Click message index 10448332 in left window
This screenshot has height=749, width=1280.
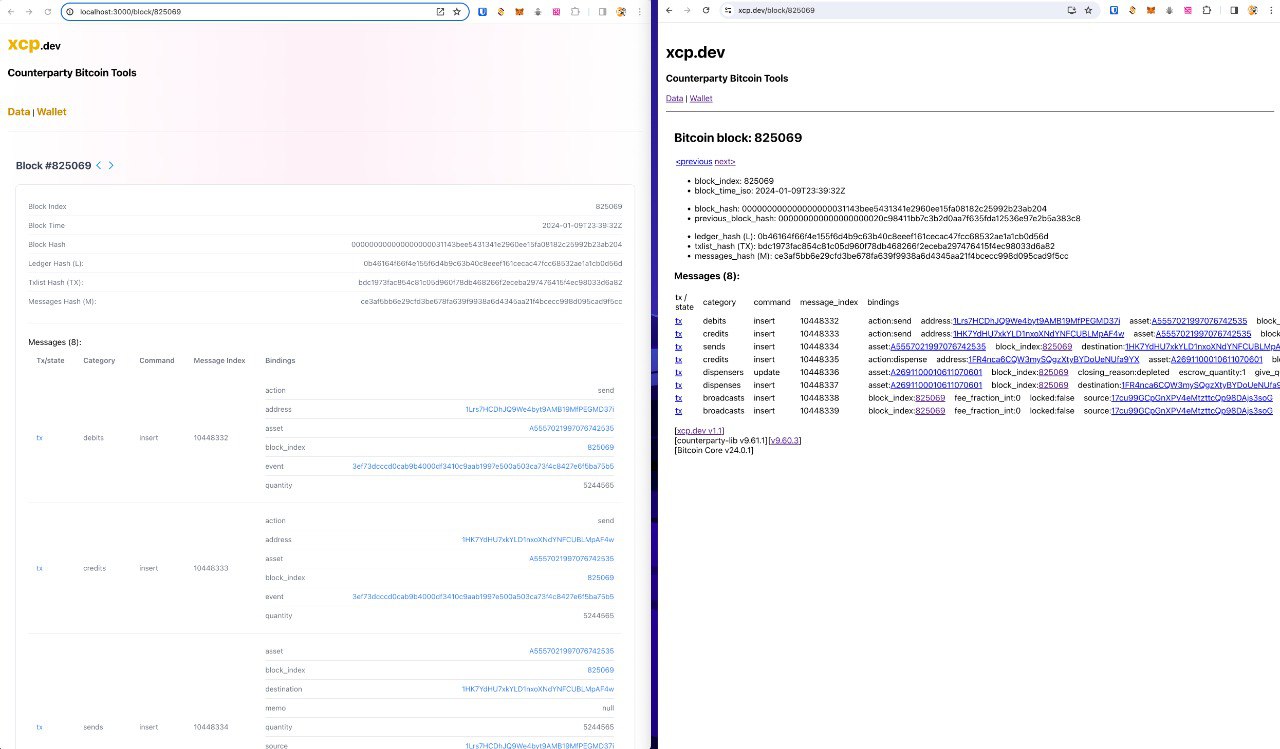(x=211, y=437)
